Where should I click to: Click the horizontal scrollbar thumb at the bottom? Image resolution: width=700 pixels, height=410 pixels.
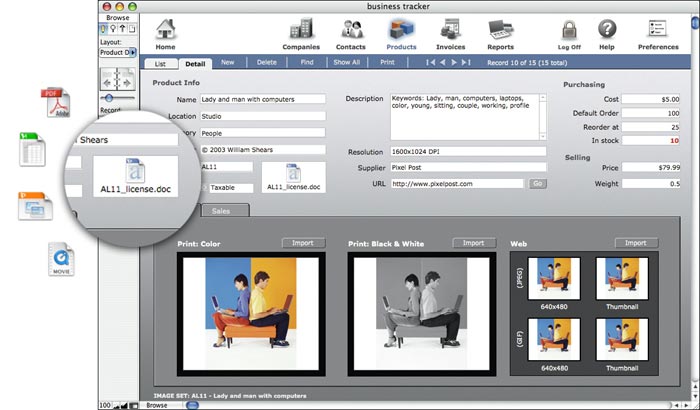pos(192,406)
